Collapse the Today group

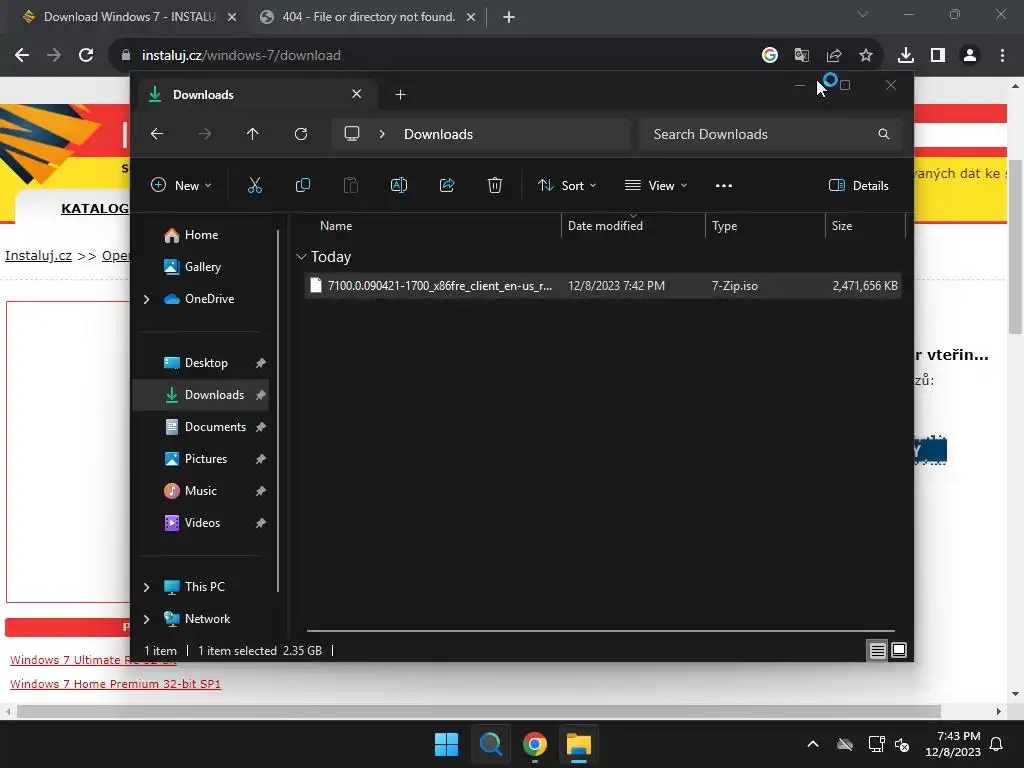301,257
